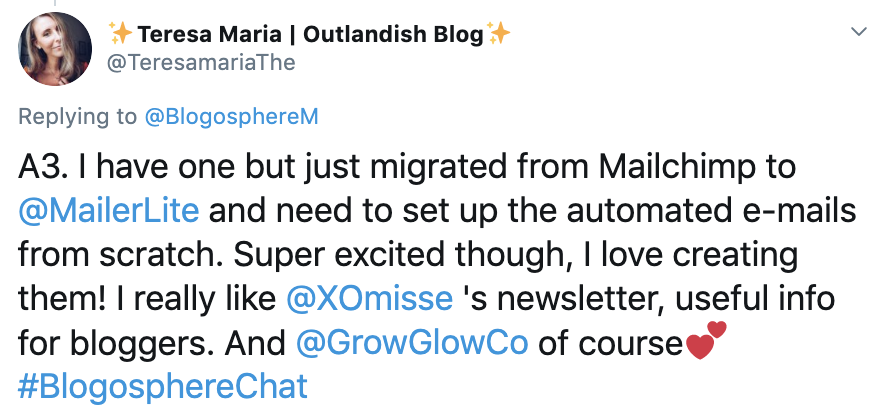
Task: Visit the @TeresamariaThe handle
Action: tap(203, 62)
